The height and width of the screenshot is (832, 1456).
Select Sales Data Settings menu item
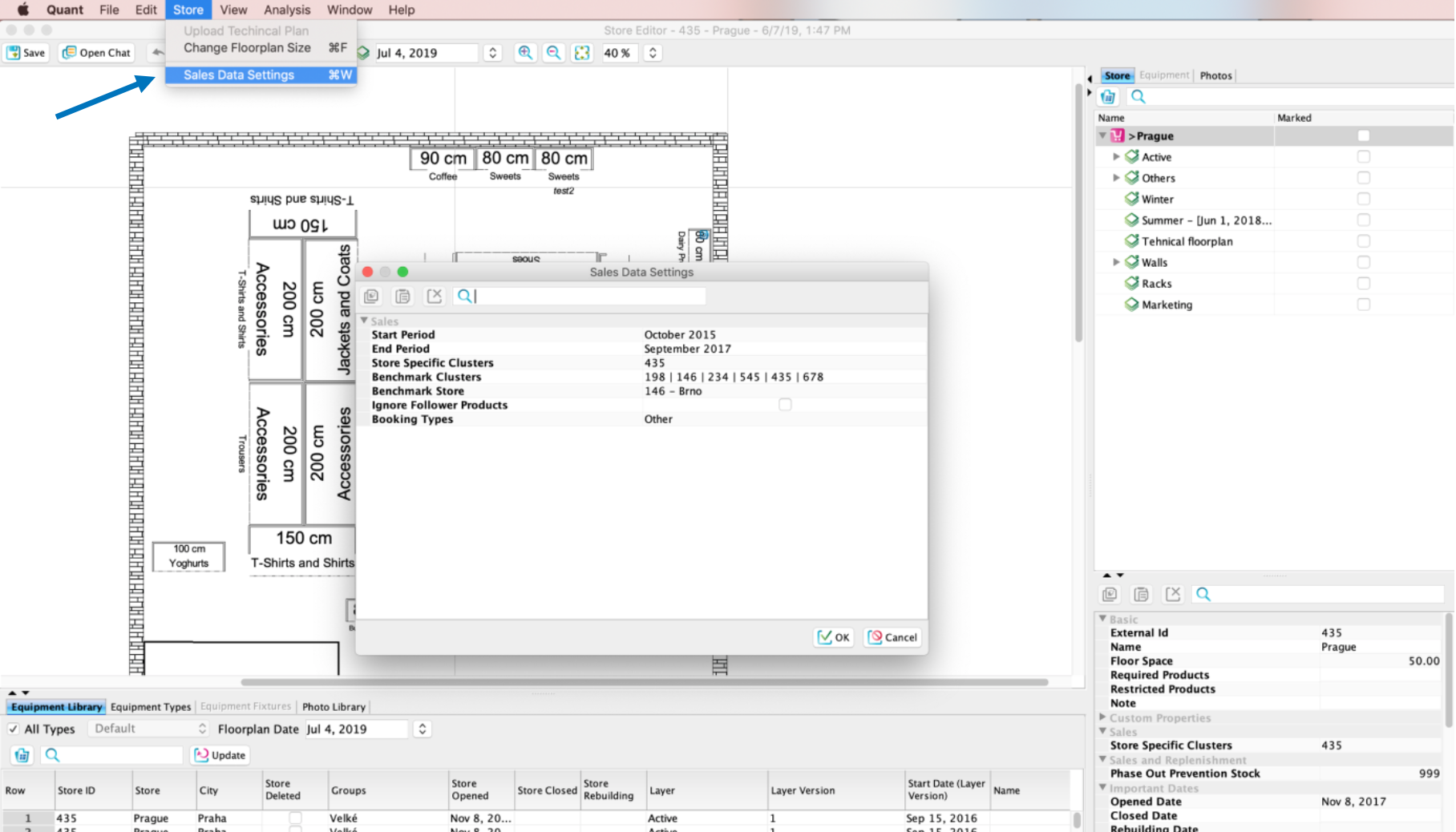261,75
